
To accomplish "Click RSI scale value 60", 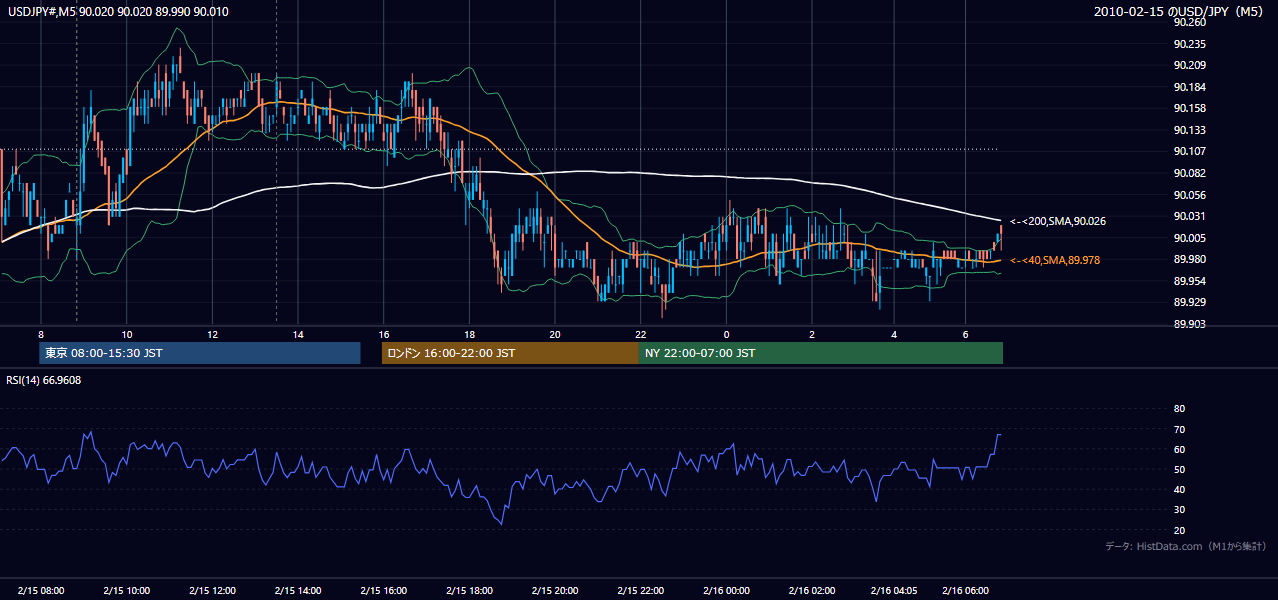I will pyautogui.click(x=1179, y=449).
